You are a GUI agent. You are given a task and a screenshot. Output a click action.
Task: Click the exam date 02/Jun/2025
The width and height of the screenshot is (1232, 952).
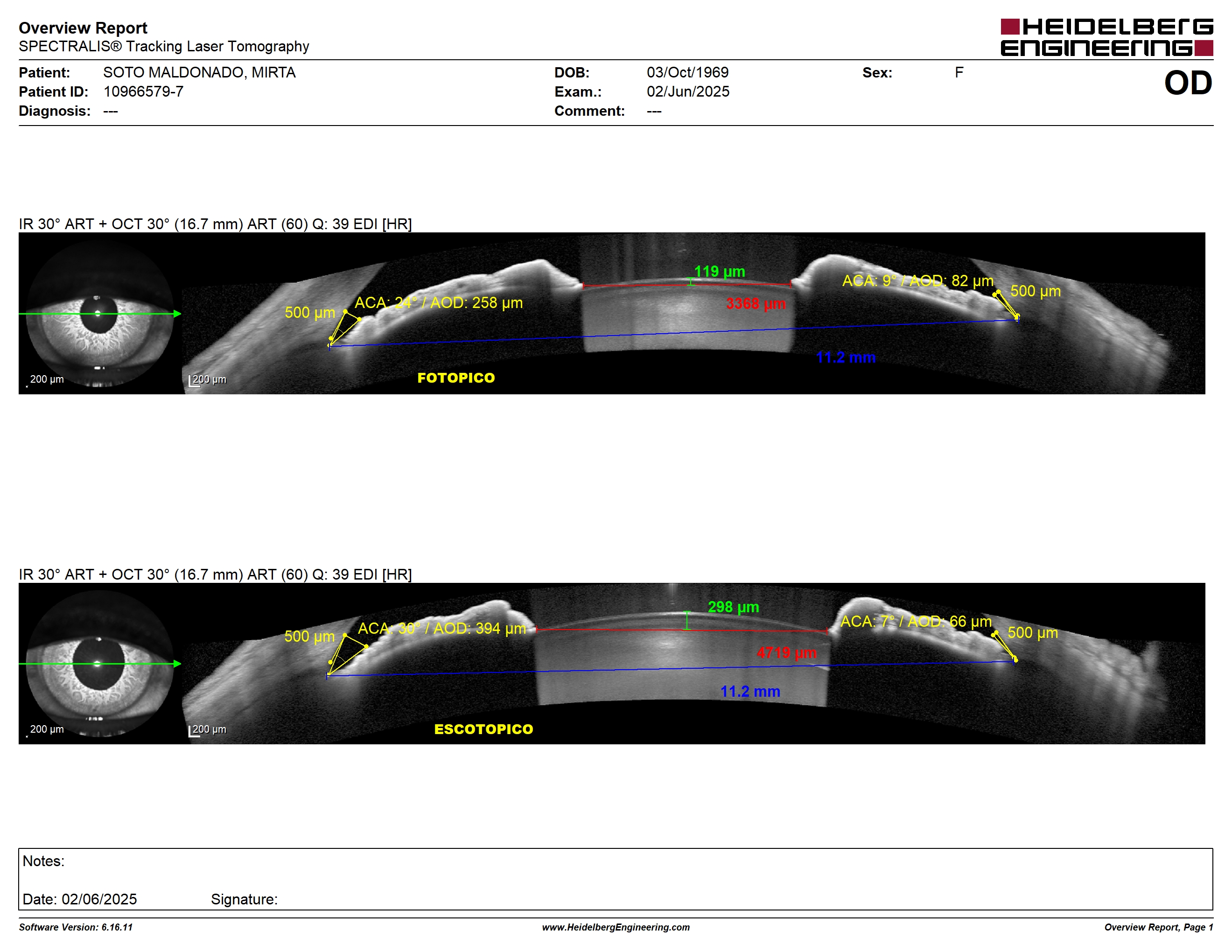point(688,91)
